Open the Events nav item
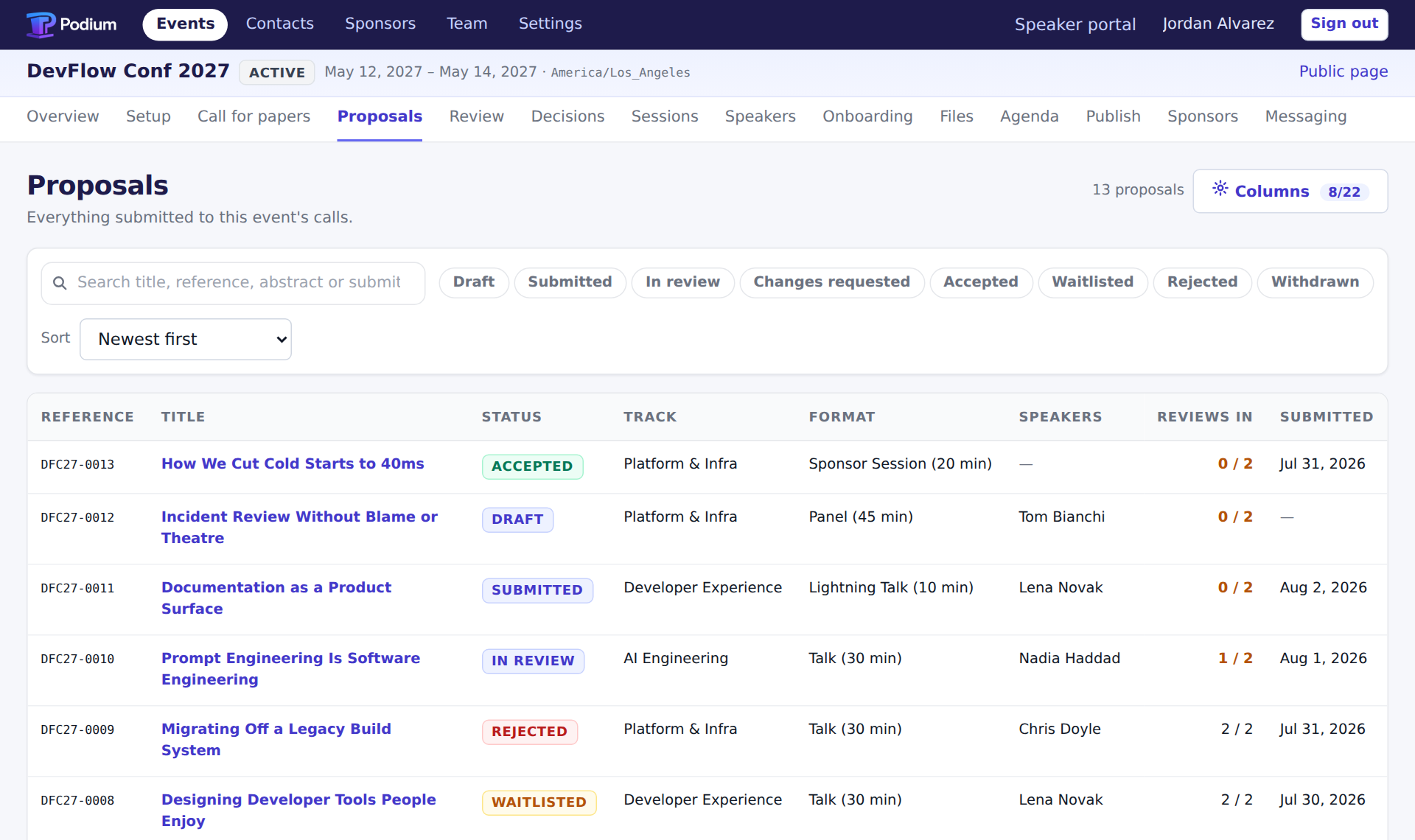The image size is (1415, 840). coord(185,24)
